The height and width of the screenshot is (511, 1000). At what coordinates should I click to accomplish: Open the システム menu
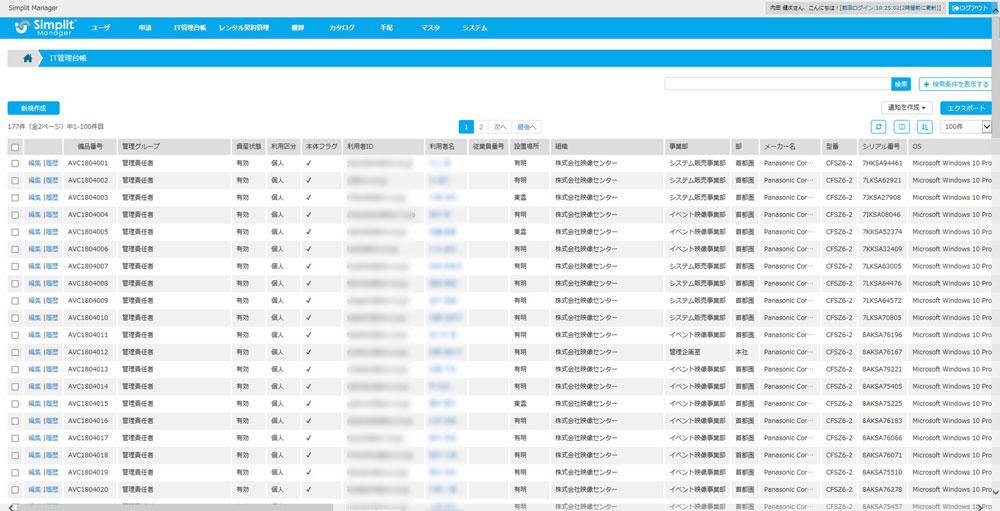pos(475,28)
